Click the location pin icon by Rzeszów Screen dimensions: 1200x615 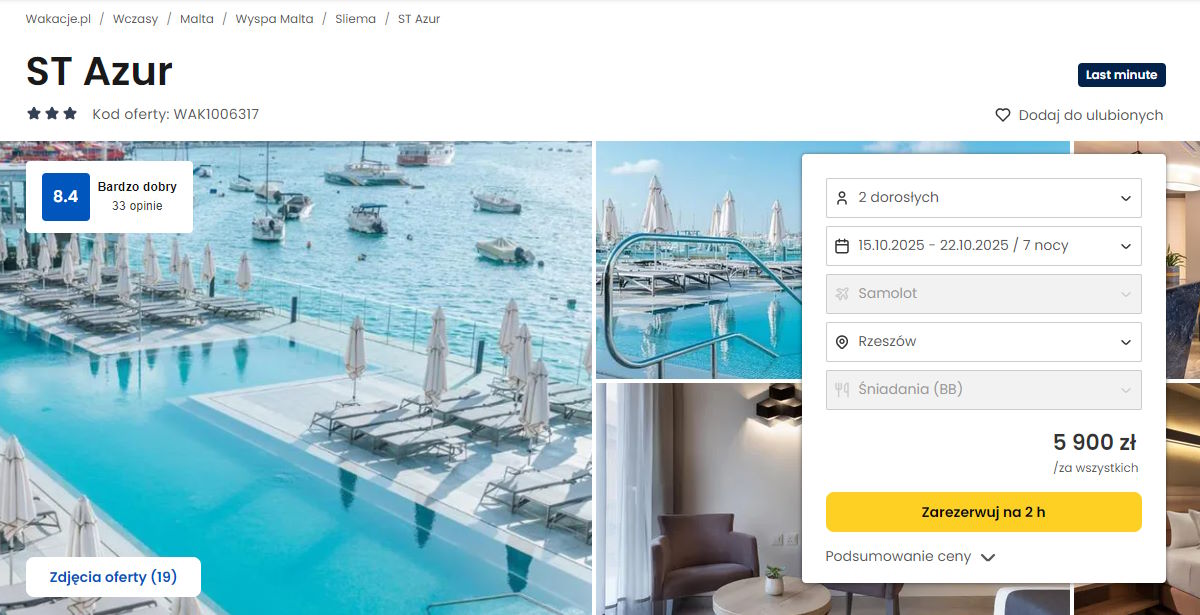[x=842, y=342]
